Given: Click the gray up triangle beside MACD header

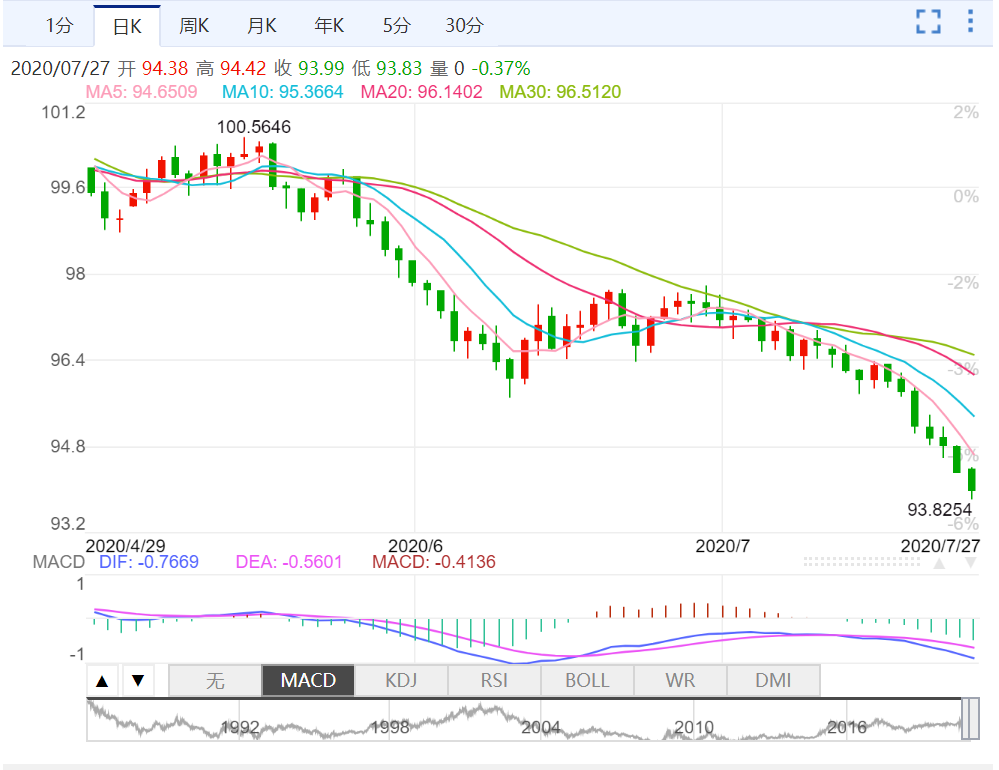Looking at the screenshot, I should tap(939, 563).
